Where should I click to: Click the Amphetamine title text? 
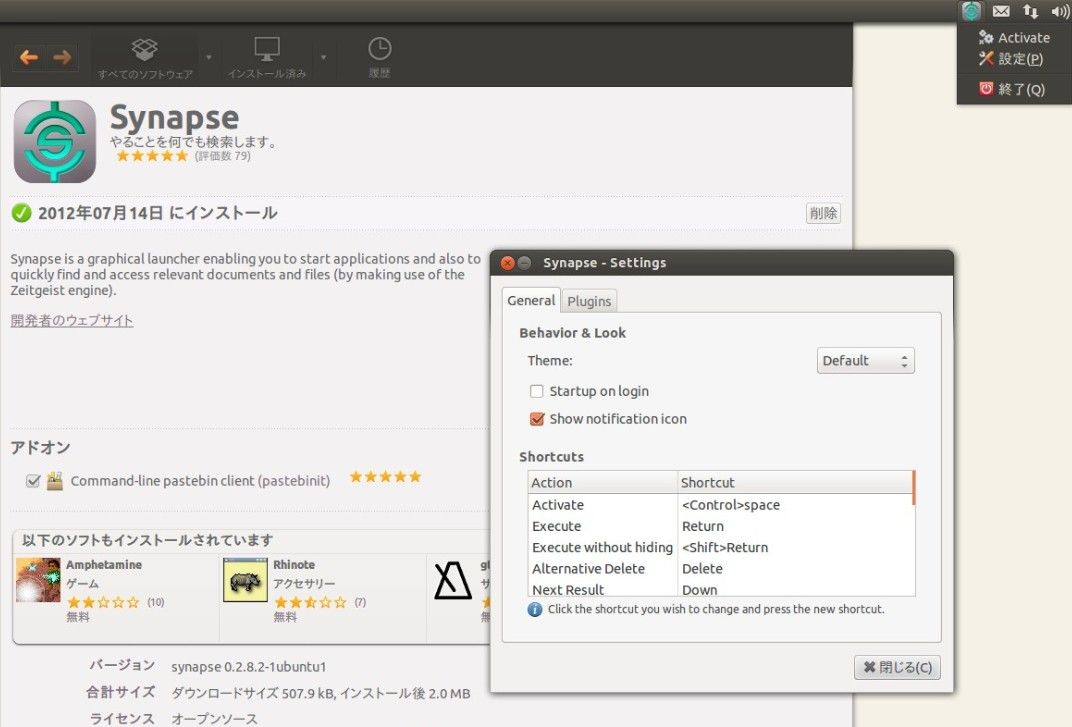point(104,565)
